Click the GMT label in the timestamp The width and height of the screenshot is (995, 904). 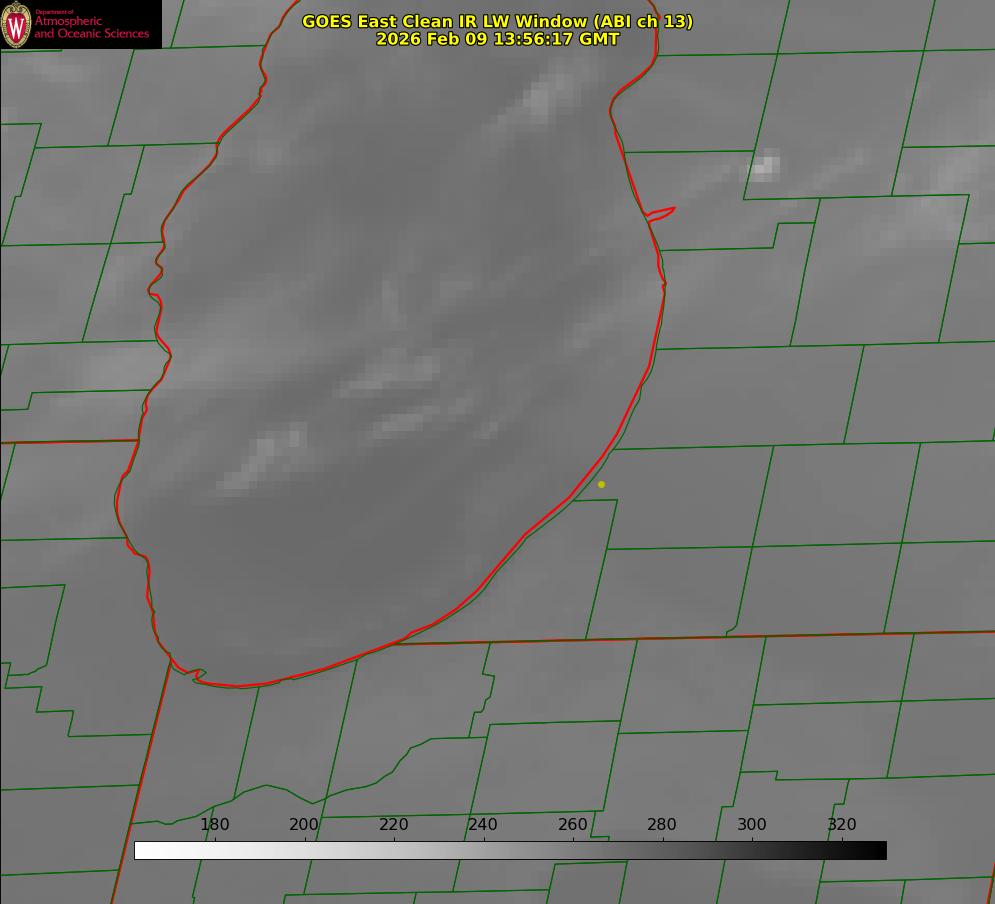click(x=598, y=39)
